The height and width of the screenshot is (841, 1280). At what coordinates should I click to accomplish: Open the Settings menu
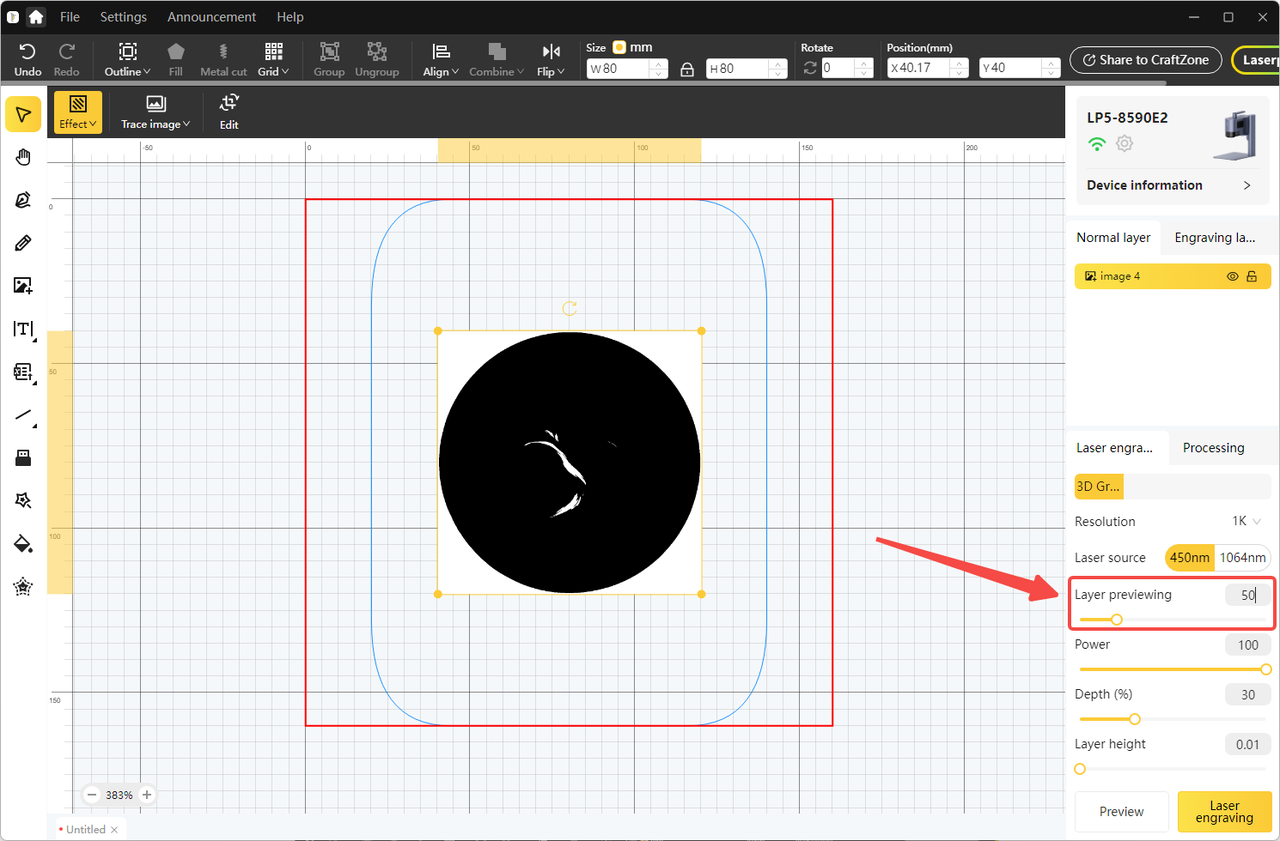[123, 17]
